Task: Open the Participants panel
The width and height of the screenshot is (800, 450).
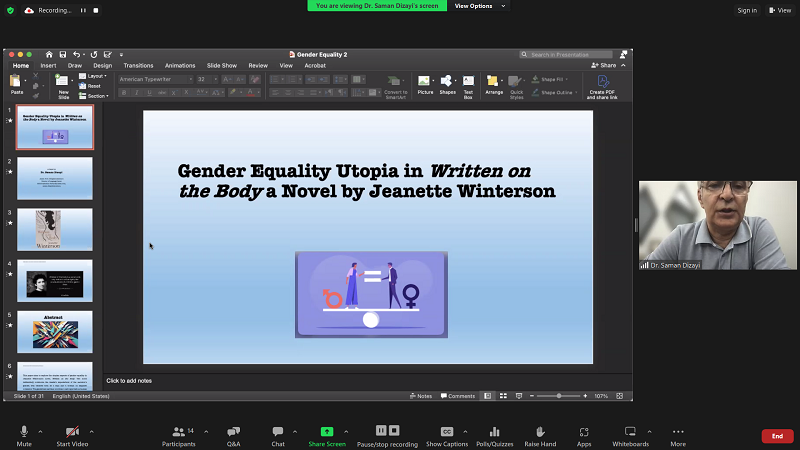Action: click(x=181, y=432)
